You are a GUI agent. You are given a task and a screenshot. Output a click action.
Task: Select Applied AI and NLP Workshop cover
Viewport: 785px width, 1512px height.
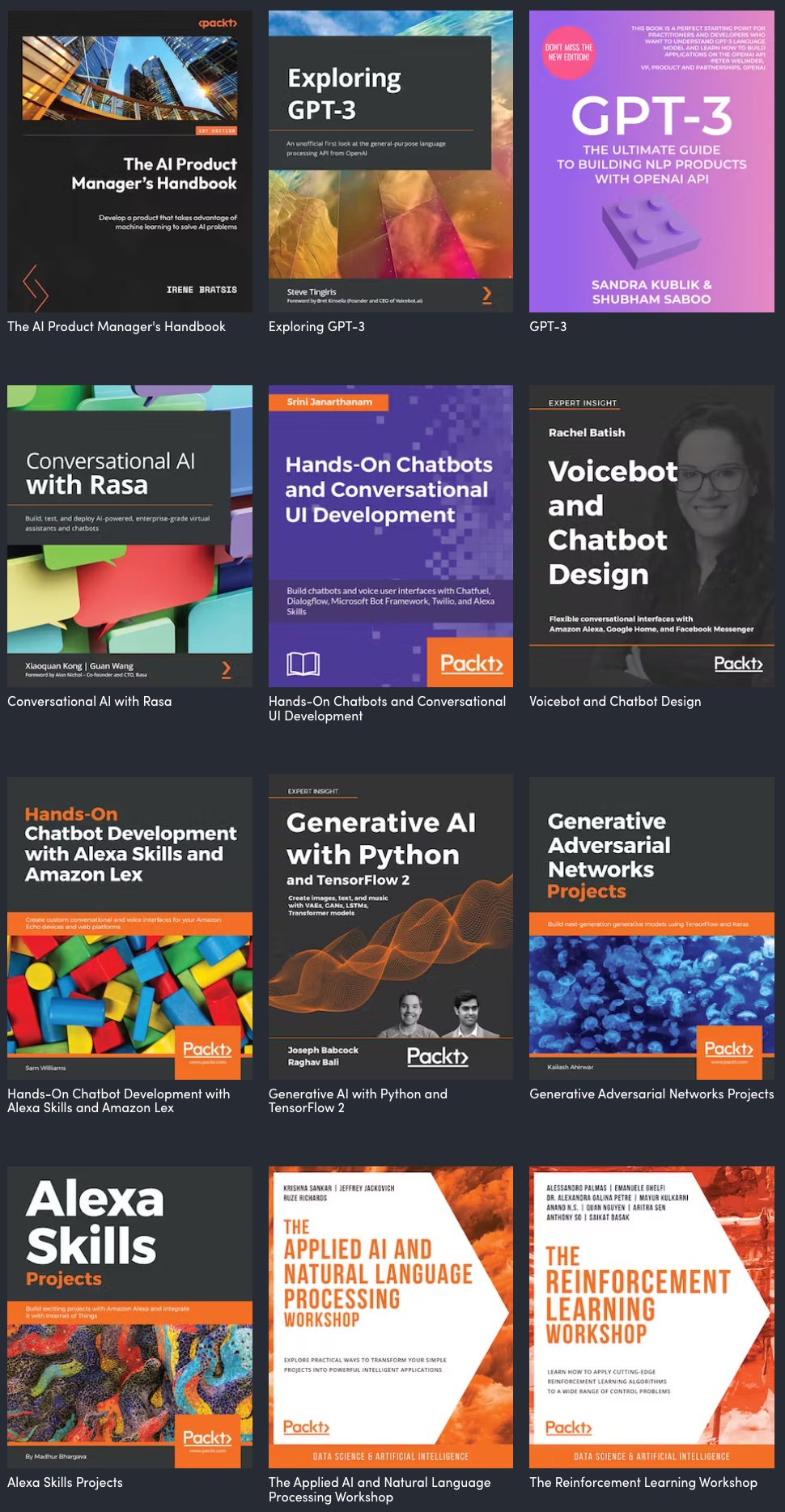(391, 1317)
